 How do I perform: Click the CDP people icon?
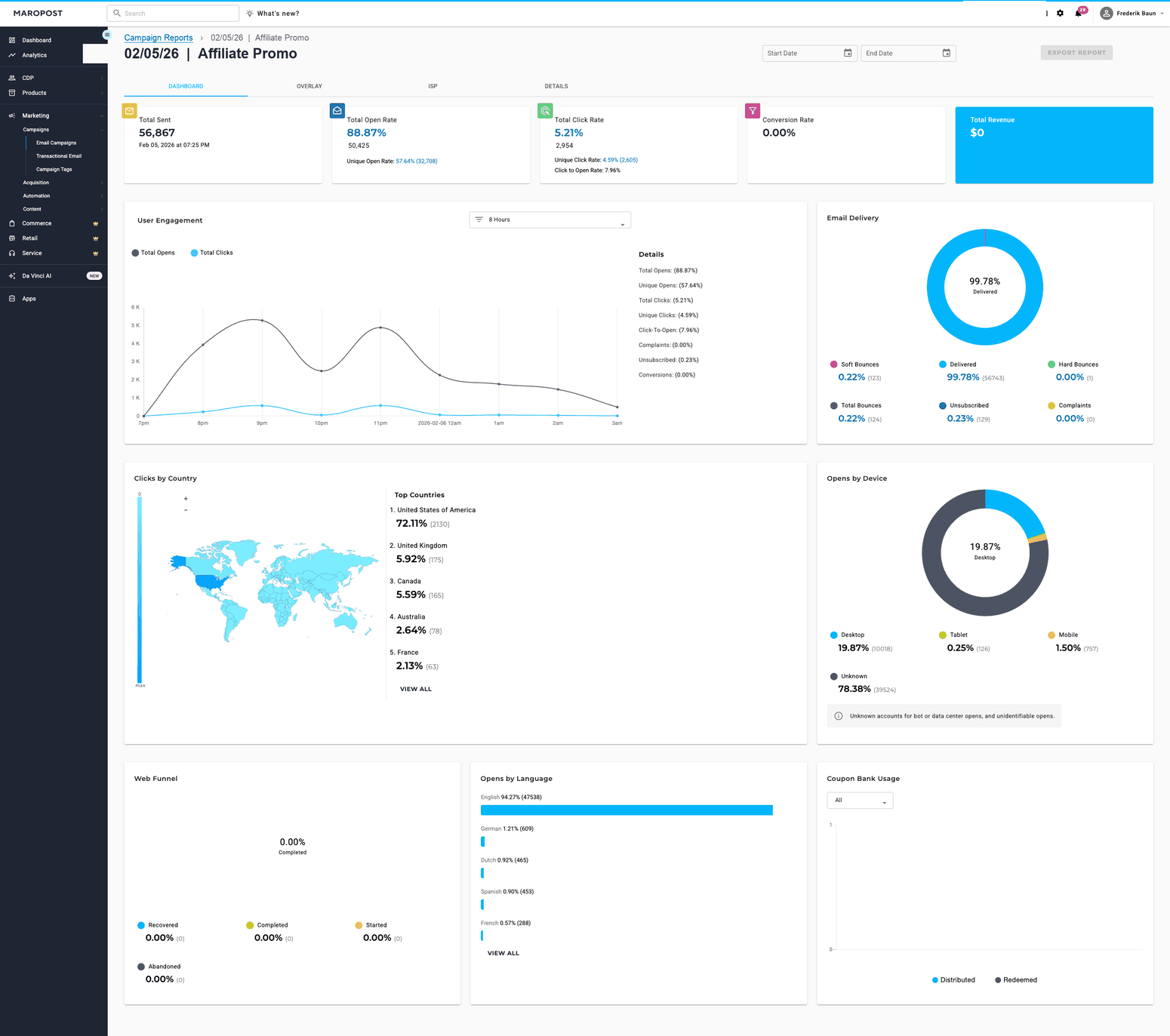pos(12,78)
